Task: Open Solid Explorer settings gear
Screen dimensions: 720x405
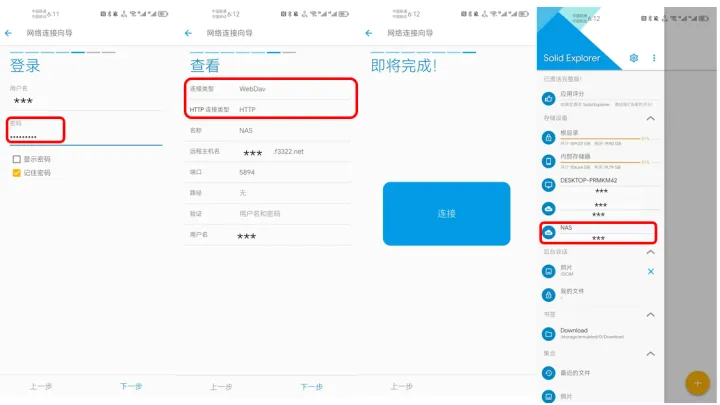Action: (x=633, y=58)
